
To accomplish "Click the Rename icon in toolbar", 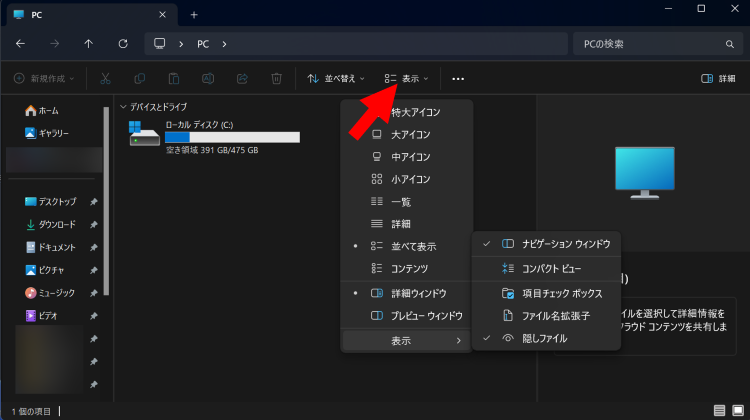I will click(x=208, y=78).
